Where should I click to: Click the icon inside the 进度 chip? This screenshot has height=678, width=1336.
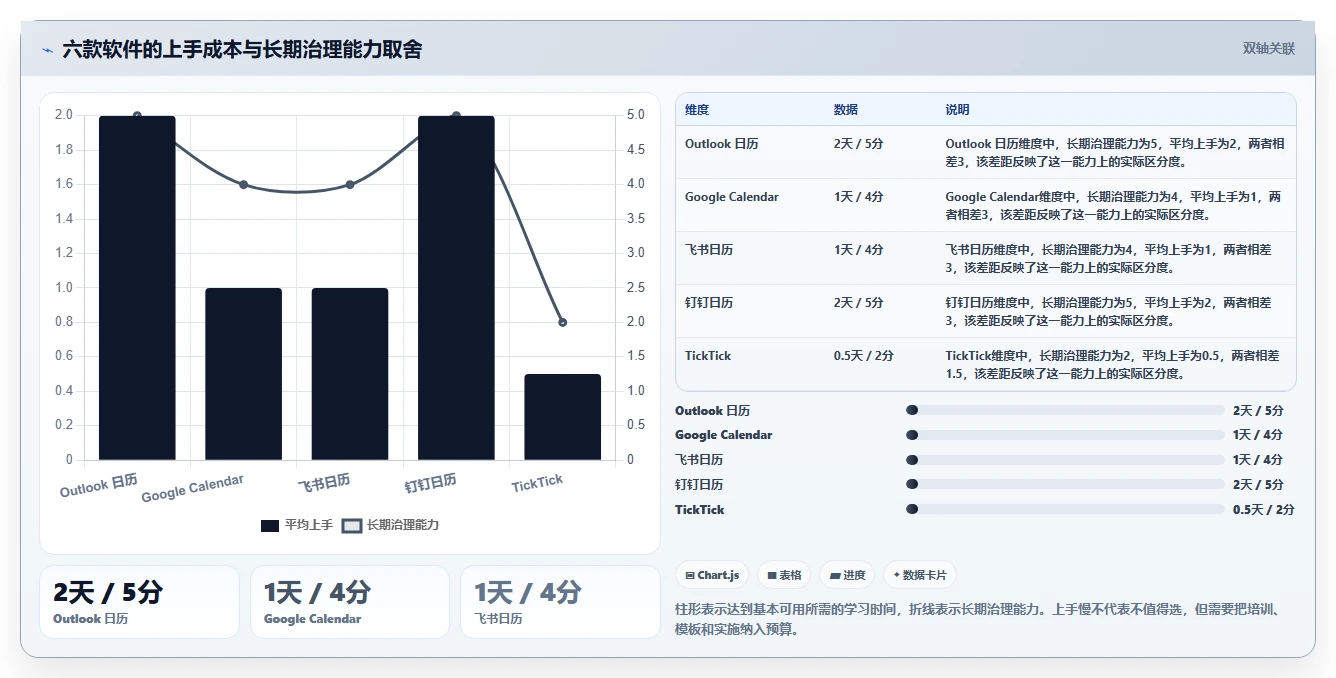(835, 575)
